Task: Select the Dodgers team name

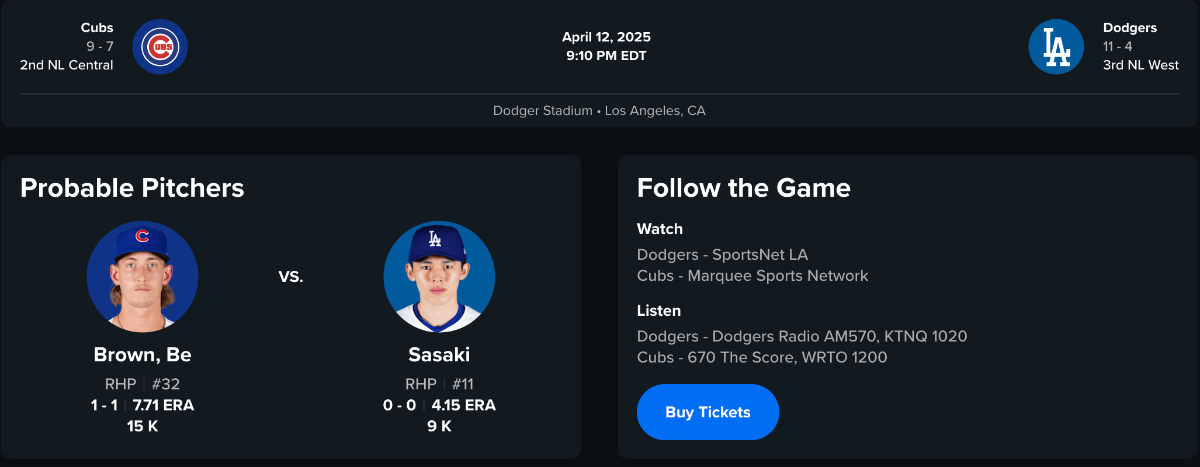Action: click(1130, 28)
